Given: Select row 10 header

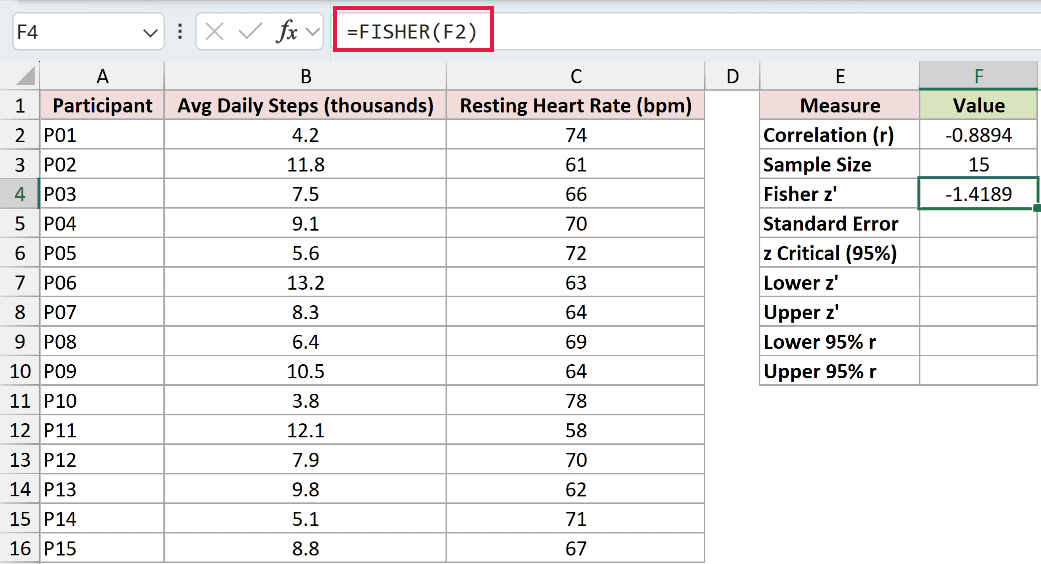Looking at the screenshot, I should (x=20, y=371).
